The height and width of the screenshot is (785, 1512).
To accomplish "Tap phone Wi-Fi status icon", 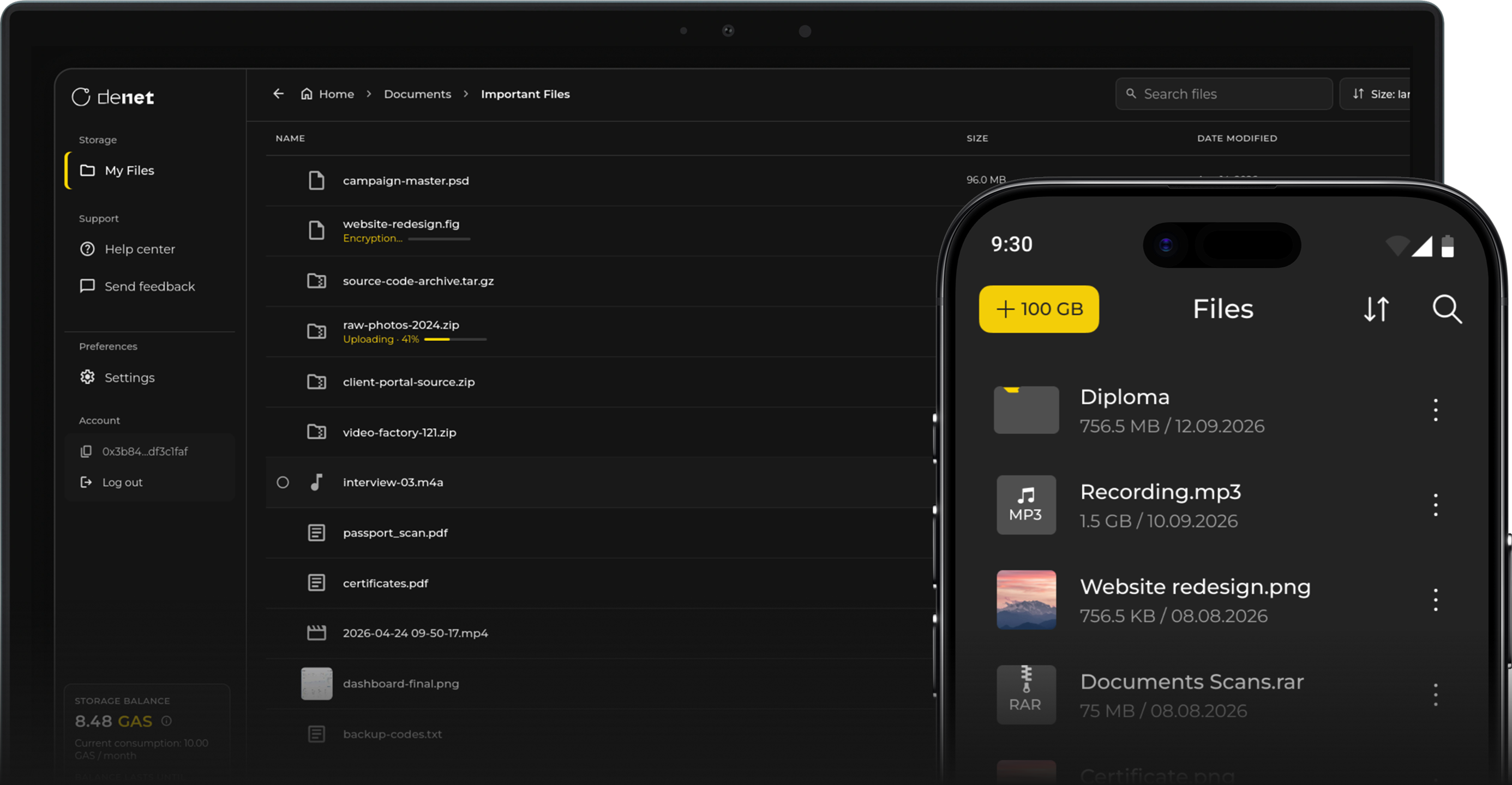I will [x=1397, y=246].
